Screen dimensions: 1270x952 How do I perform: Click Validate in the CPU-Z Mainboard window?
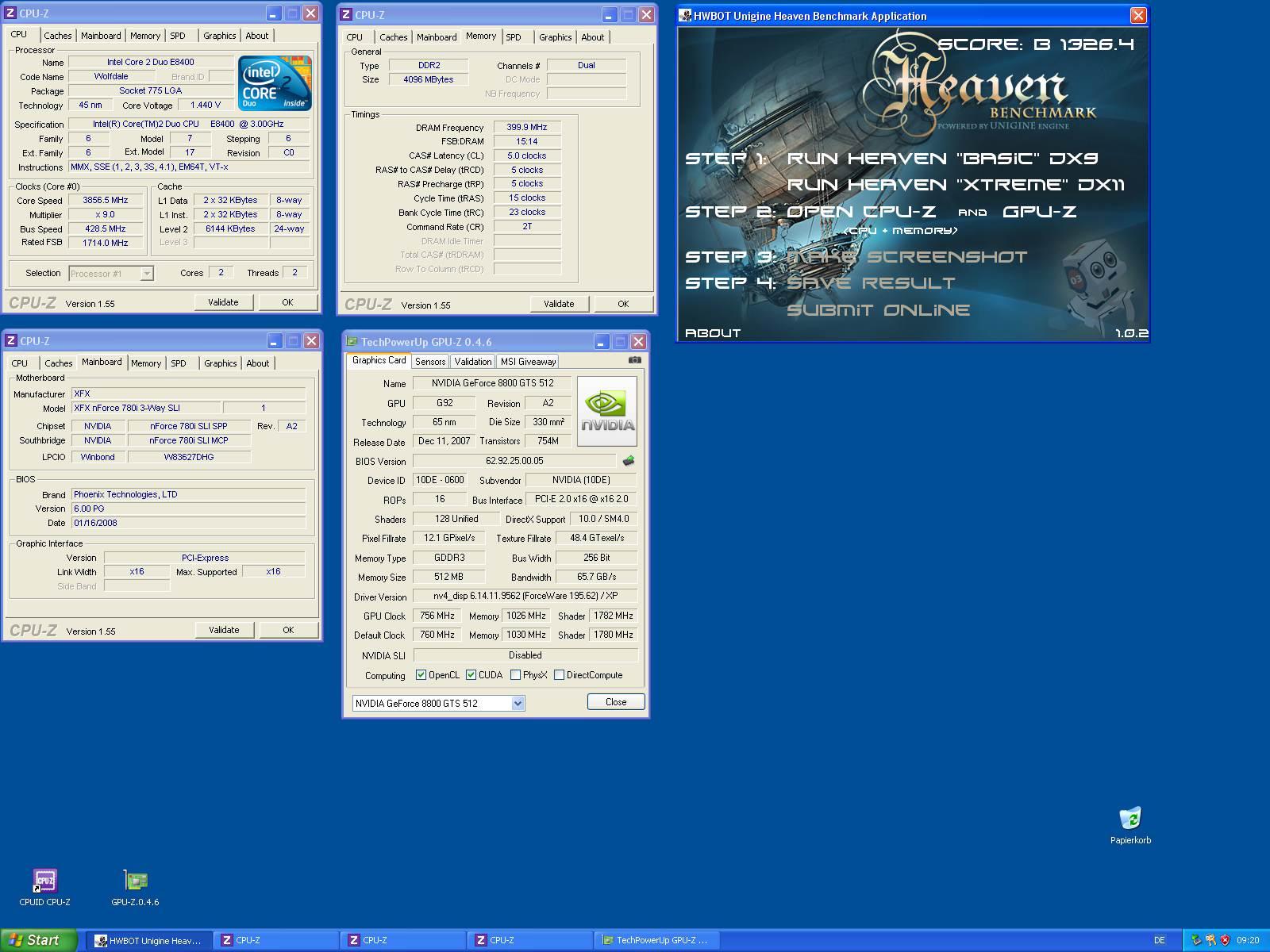click(224, 630)
